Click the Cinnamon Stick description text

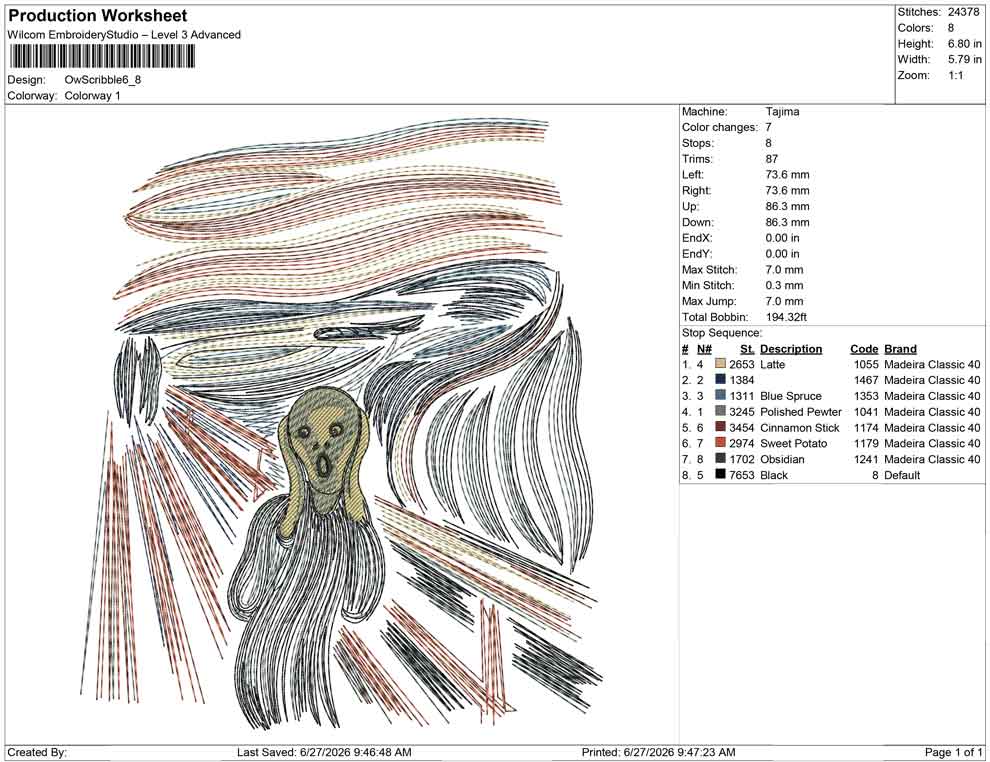coord(800,427)
